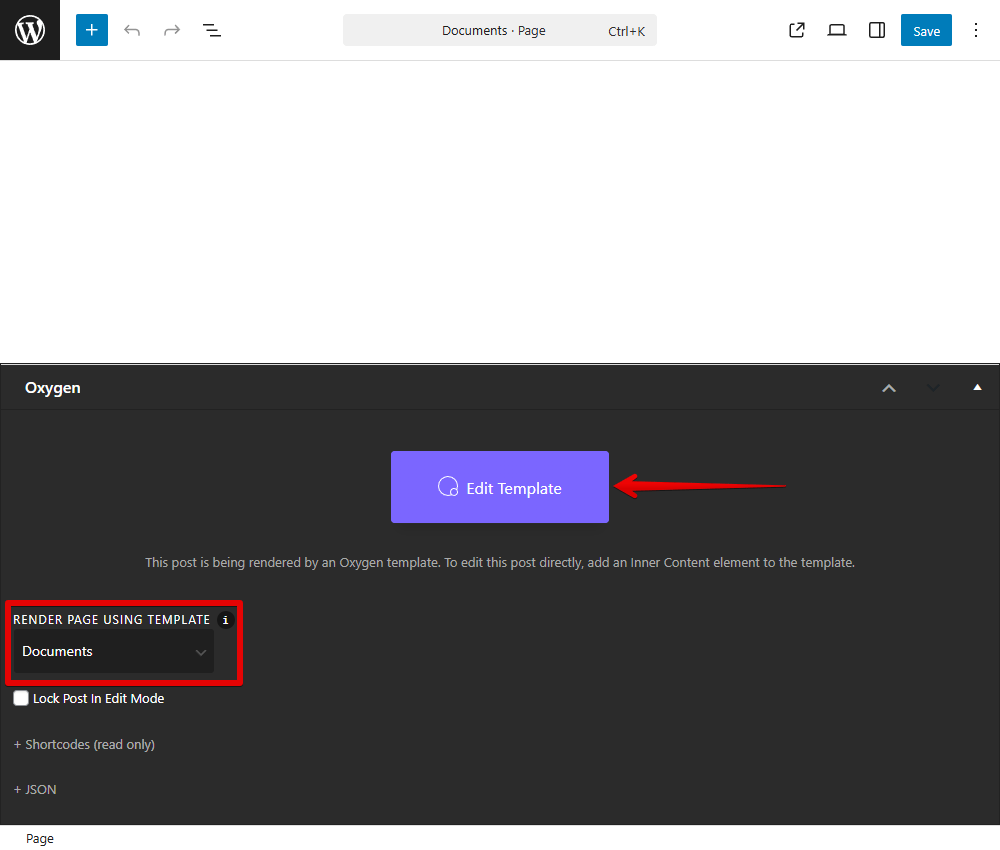Click the Redo arrow icon
Image resolution: width=1000 pixels, height=850 pixels.
click(x=172, y=30)
